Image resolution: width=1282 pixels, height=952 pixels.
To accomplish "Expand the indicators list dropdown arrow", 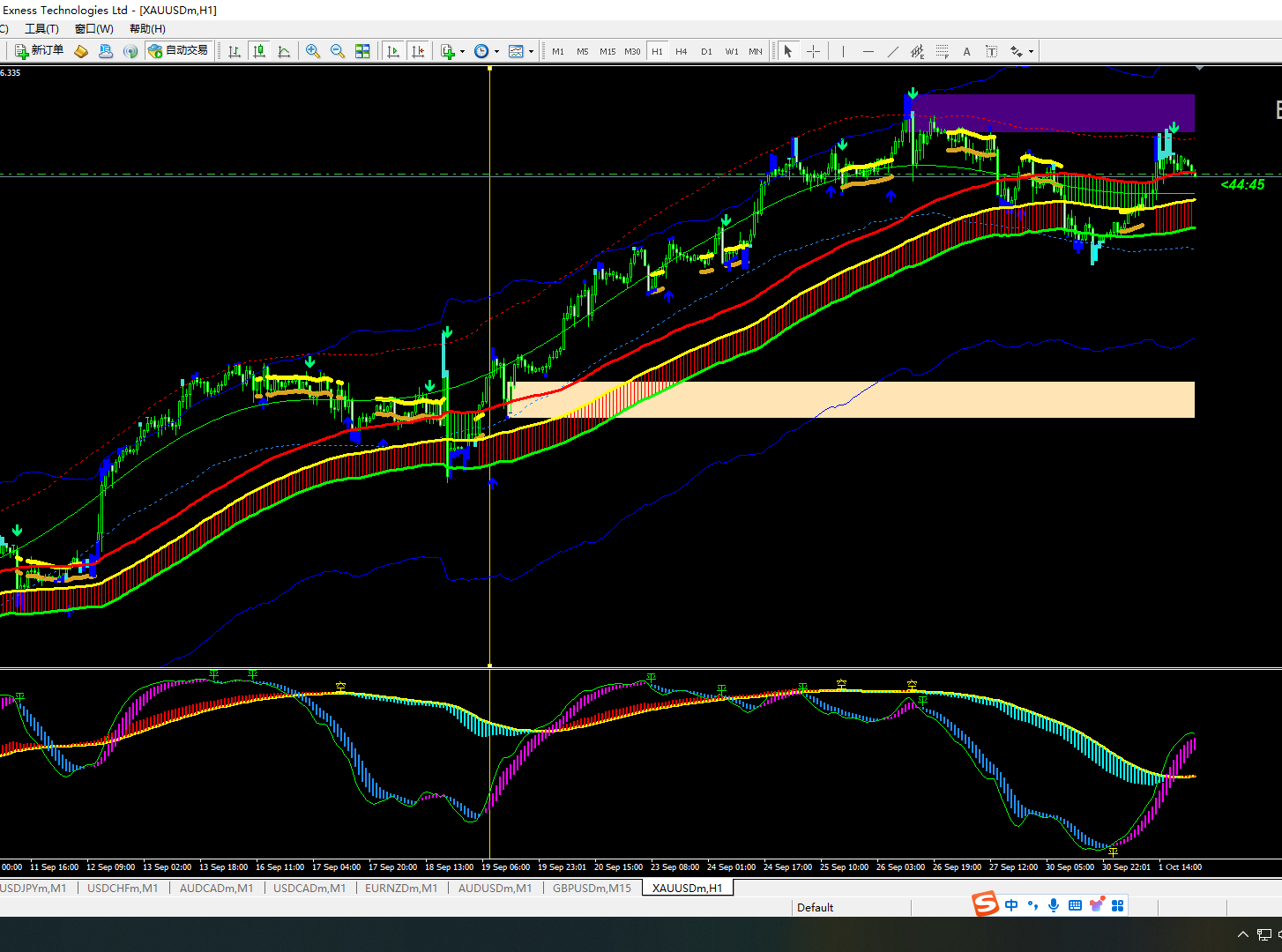I will (x=462, y=51).
